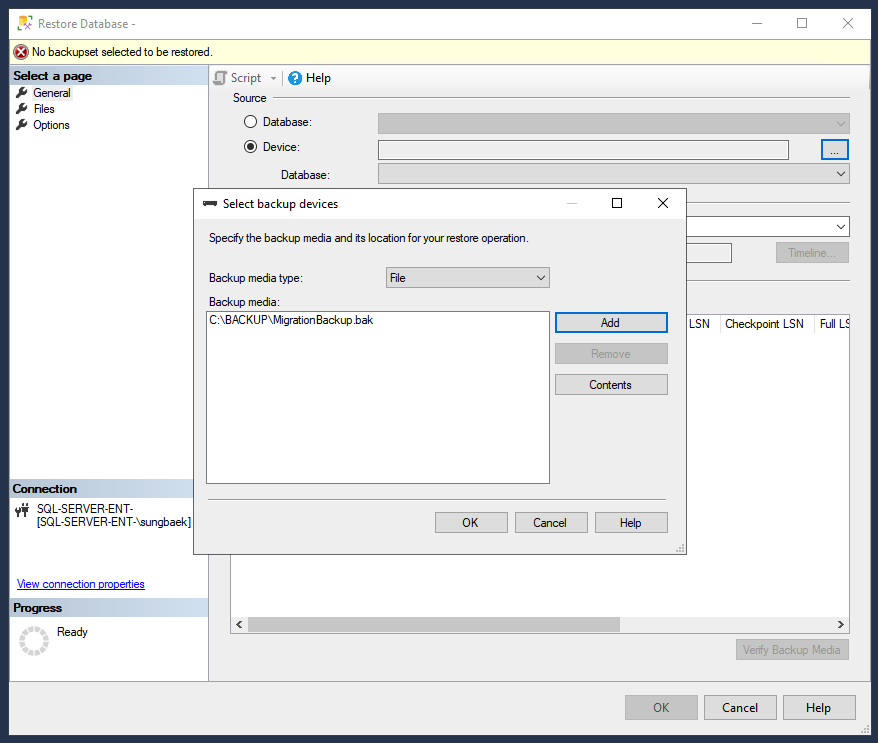Click the server connection icon beside SQL-SERVER-ENT
Image resolution: width=878 pixels, height=743 pixels.
pos(21,510)
